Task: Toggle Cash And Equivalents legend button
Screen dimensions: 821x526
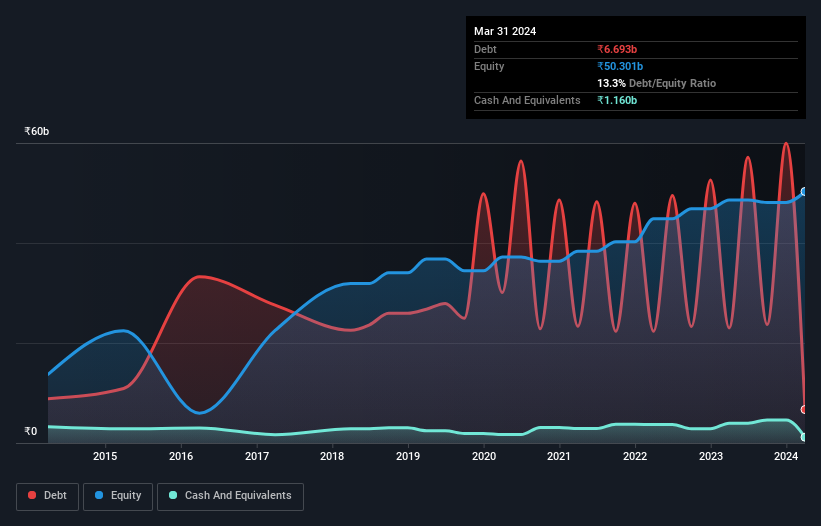Action: (x=230, y=496)
